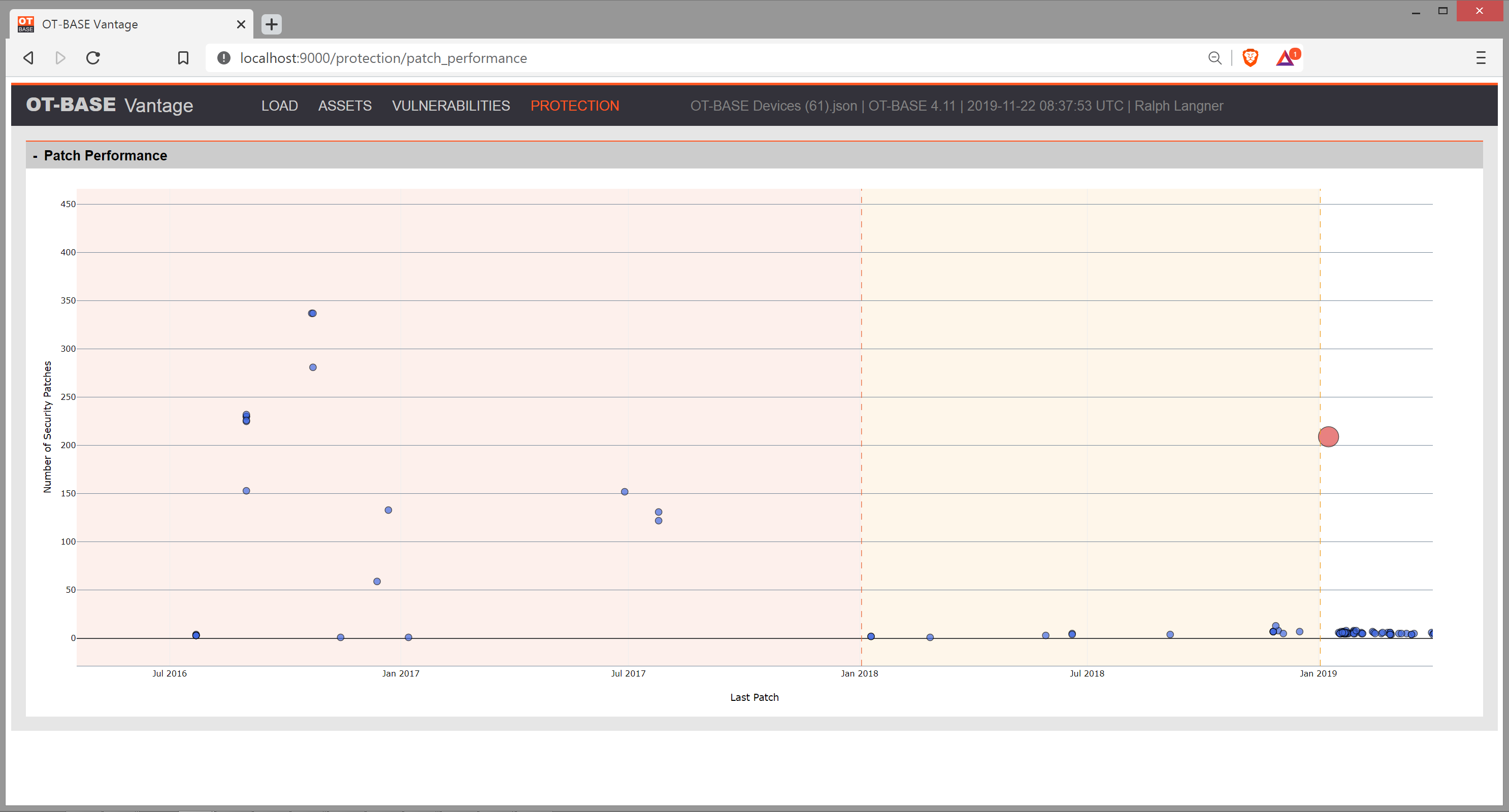
Task: Open a new browser tab
Action: [271, 24]
